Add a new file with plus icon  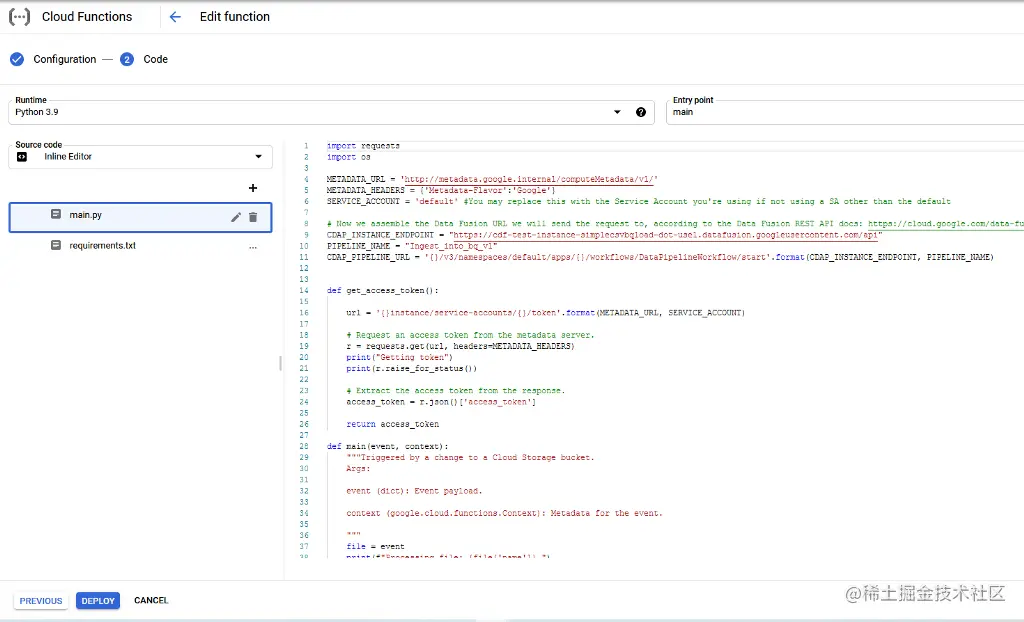point(253,188)
